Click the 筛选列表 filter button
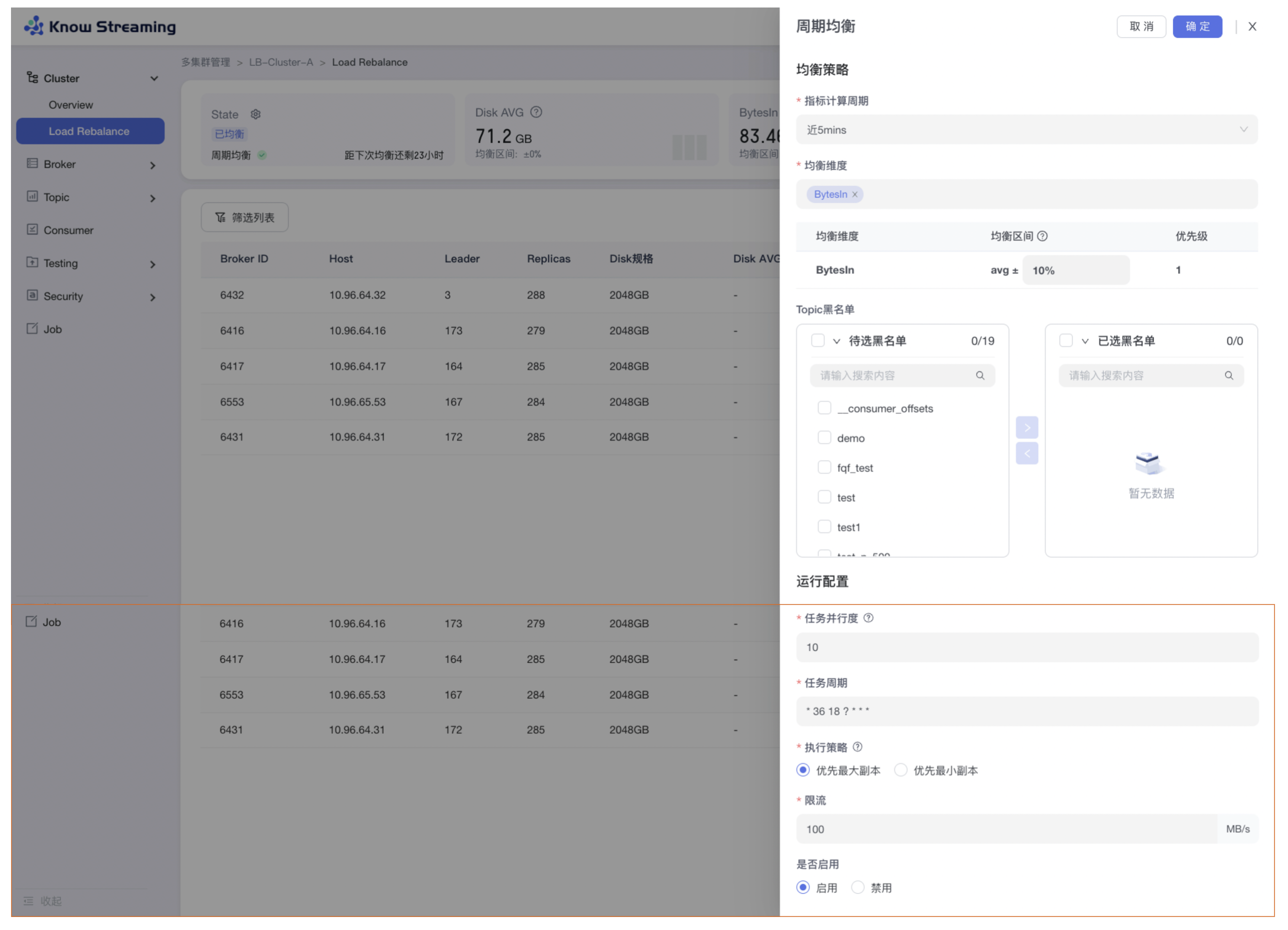 [x=245, y=218]
